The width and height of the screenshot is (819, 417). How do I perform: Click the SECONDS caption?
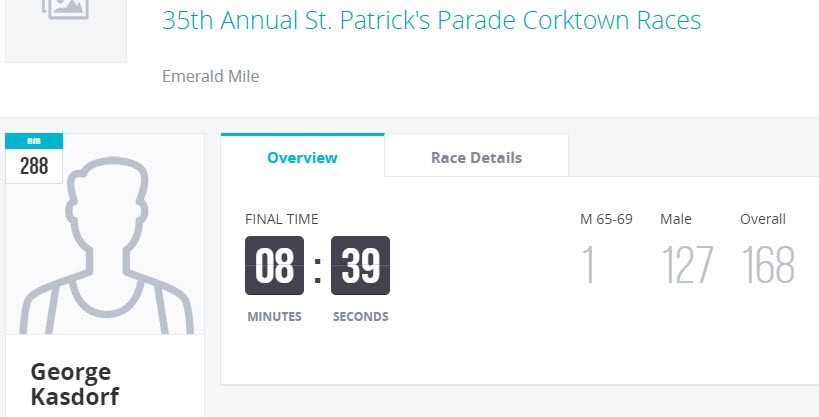coord(360,317)
